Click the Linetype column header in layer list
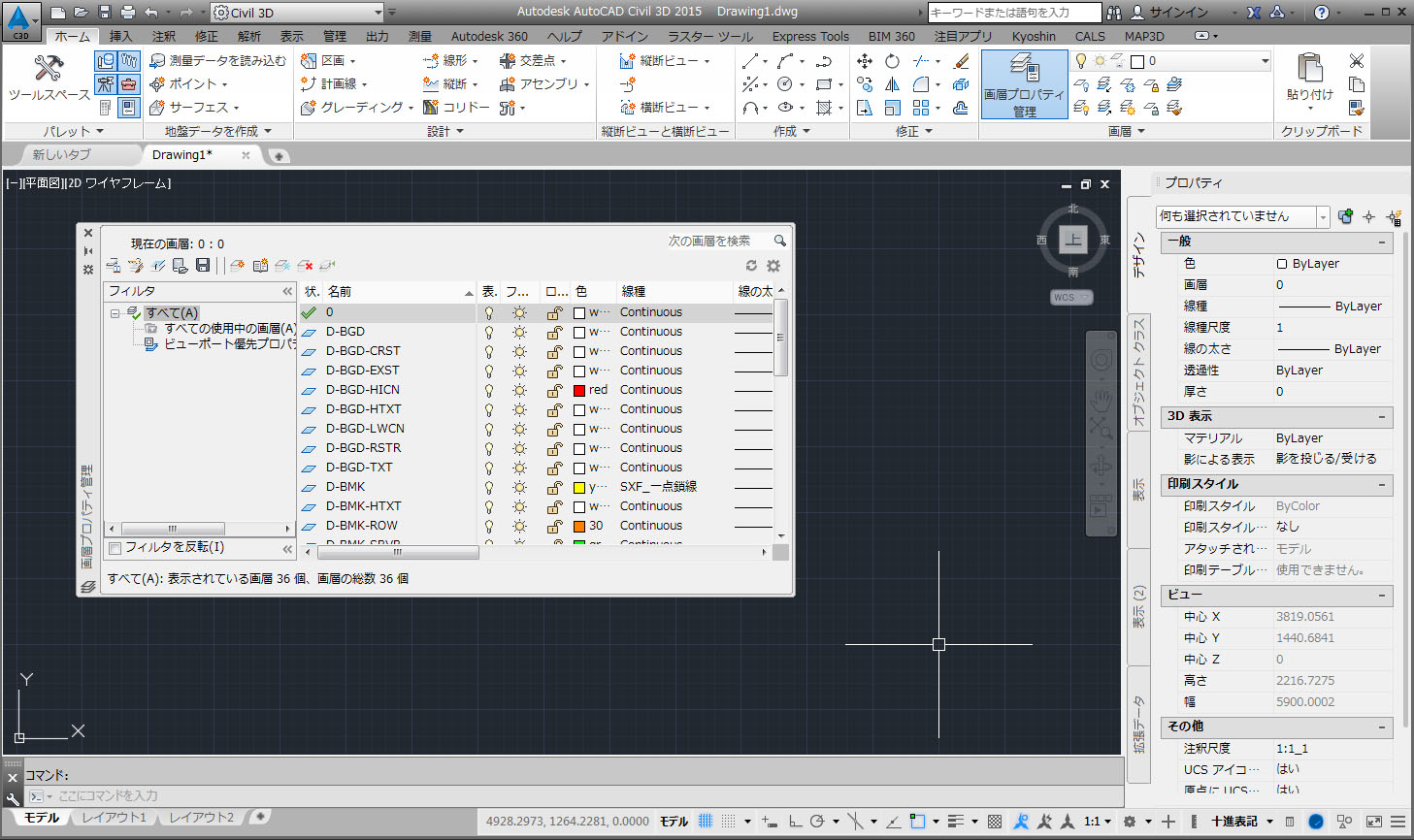 pos(674,291)
